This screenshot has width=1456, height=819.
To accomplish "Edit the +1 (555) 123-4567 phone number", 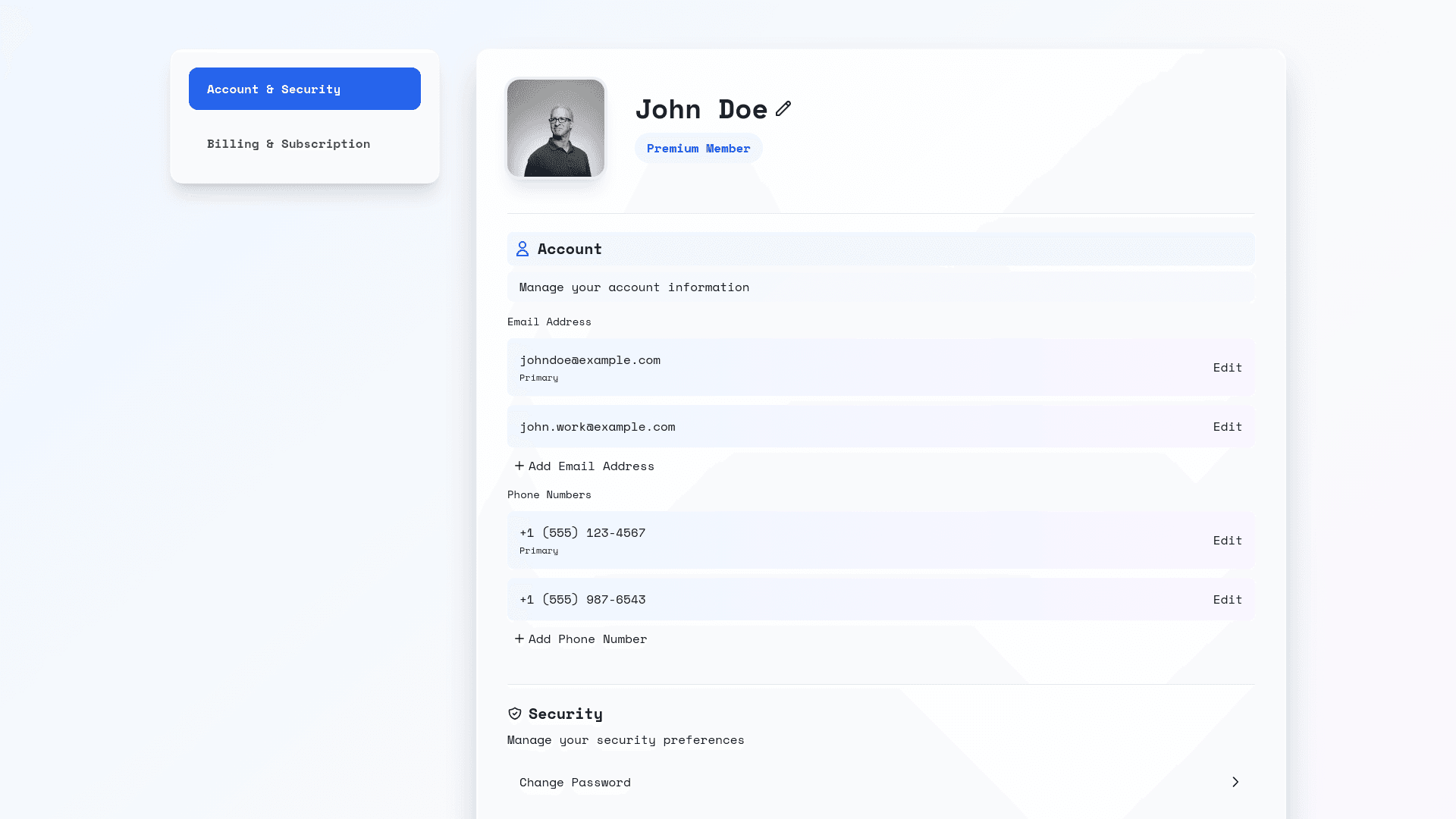I will point(1227,540).
